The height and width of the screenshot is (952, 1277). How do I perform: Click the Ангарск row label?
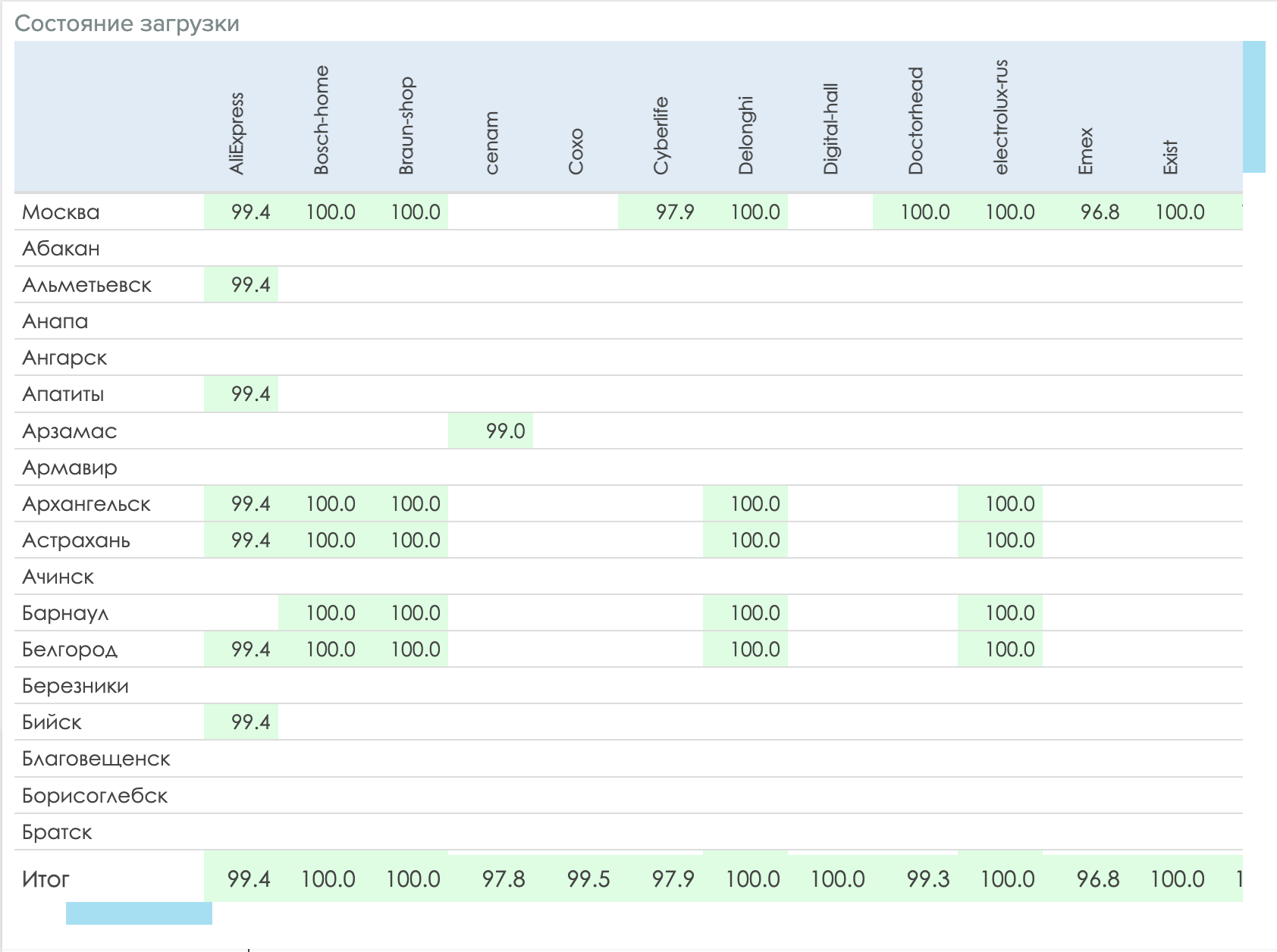click(x=64, y=358)
